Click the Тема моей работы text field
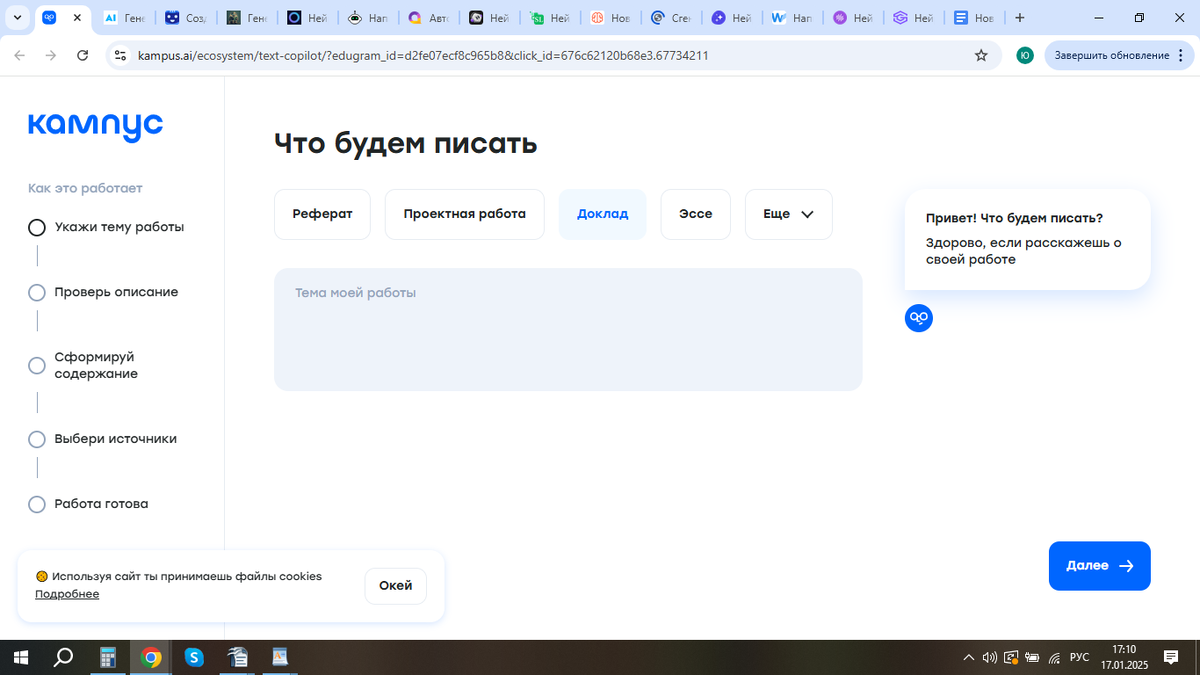Image resolution: width=1200 pixels, height=675 pixels. click(x=568, y=329)
